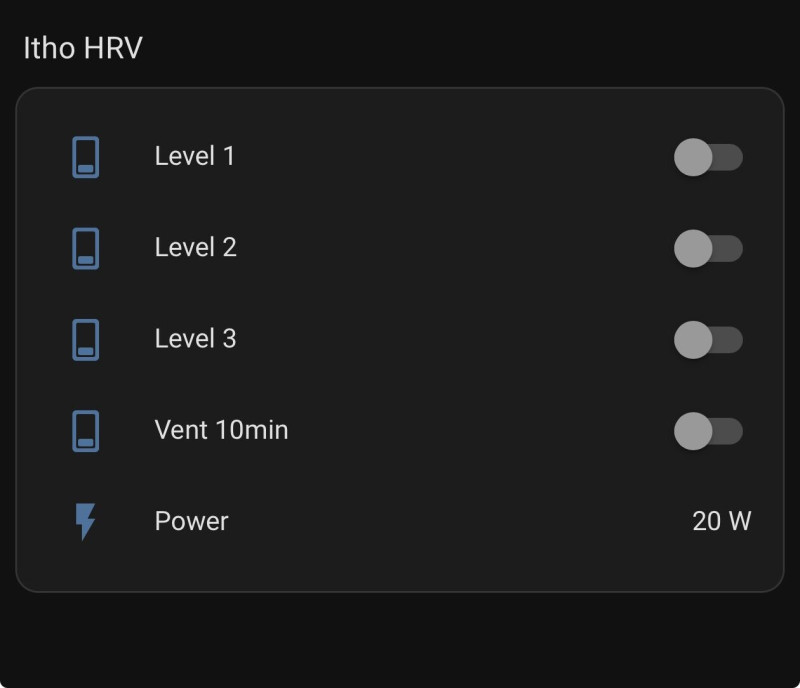
Task: Activate the Vent 10min toggle
Action: coord(708,431)
